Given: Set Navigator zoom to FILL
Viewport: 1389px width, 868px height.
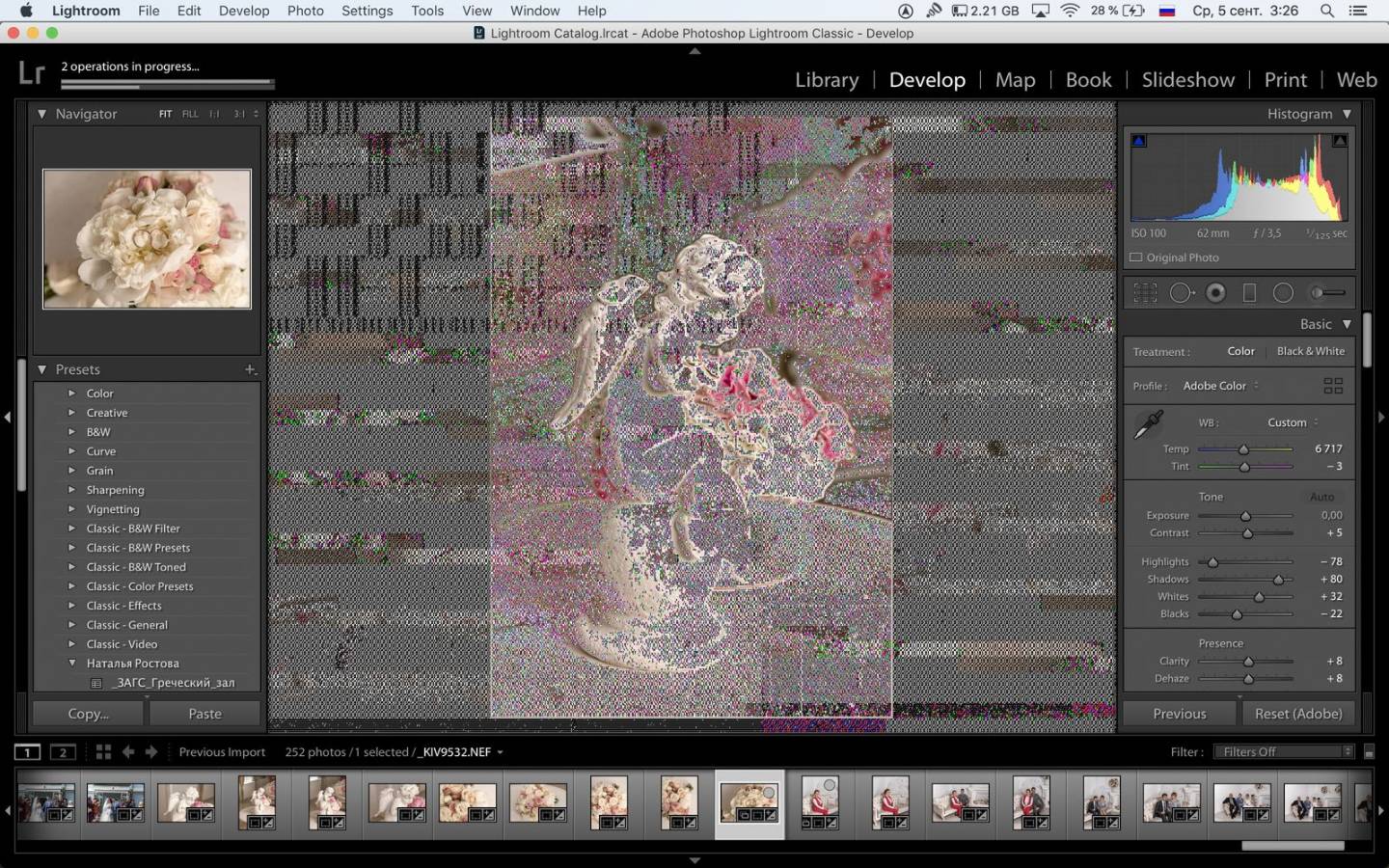Looking at the screenshot, I should (190, 114).
